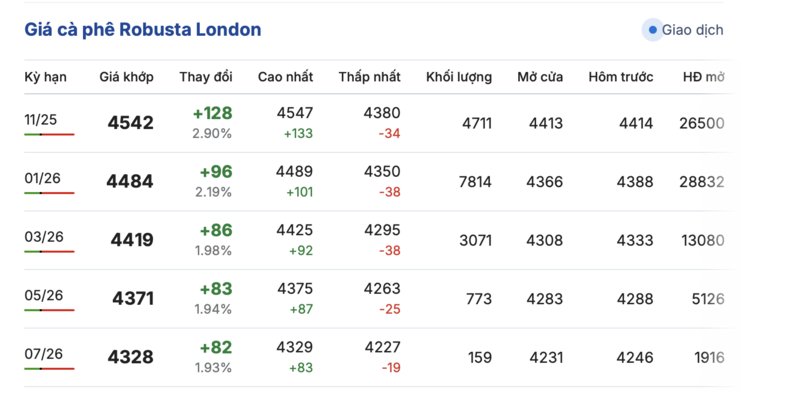Click the price range bar under 03/26
800x405 pixels.
coord(49,251)
